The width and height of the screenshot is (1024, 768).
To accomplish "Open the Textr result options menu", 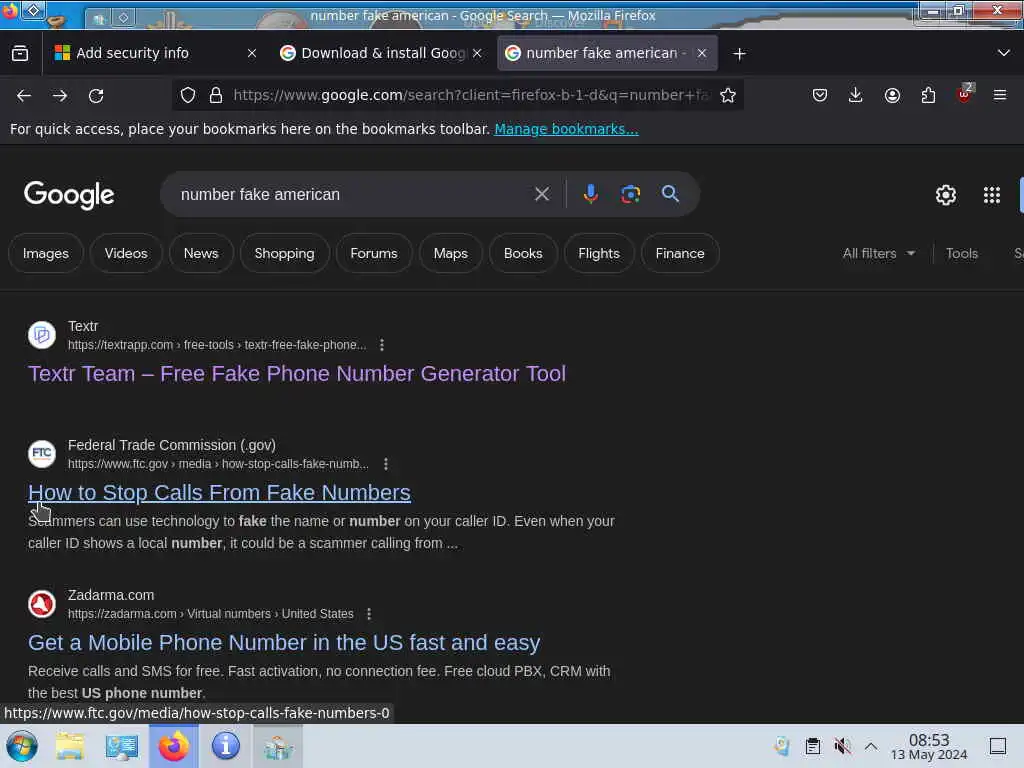I will [x=382, y=345].
